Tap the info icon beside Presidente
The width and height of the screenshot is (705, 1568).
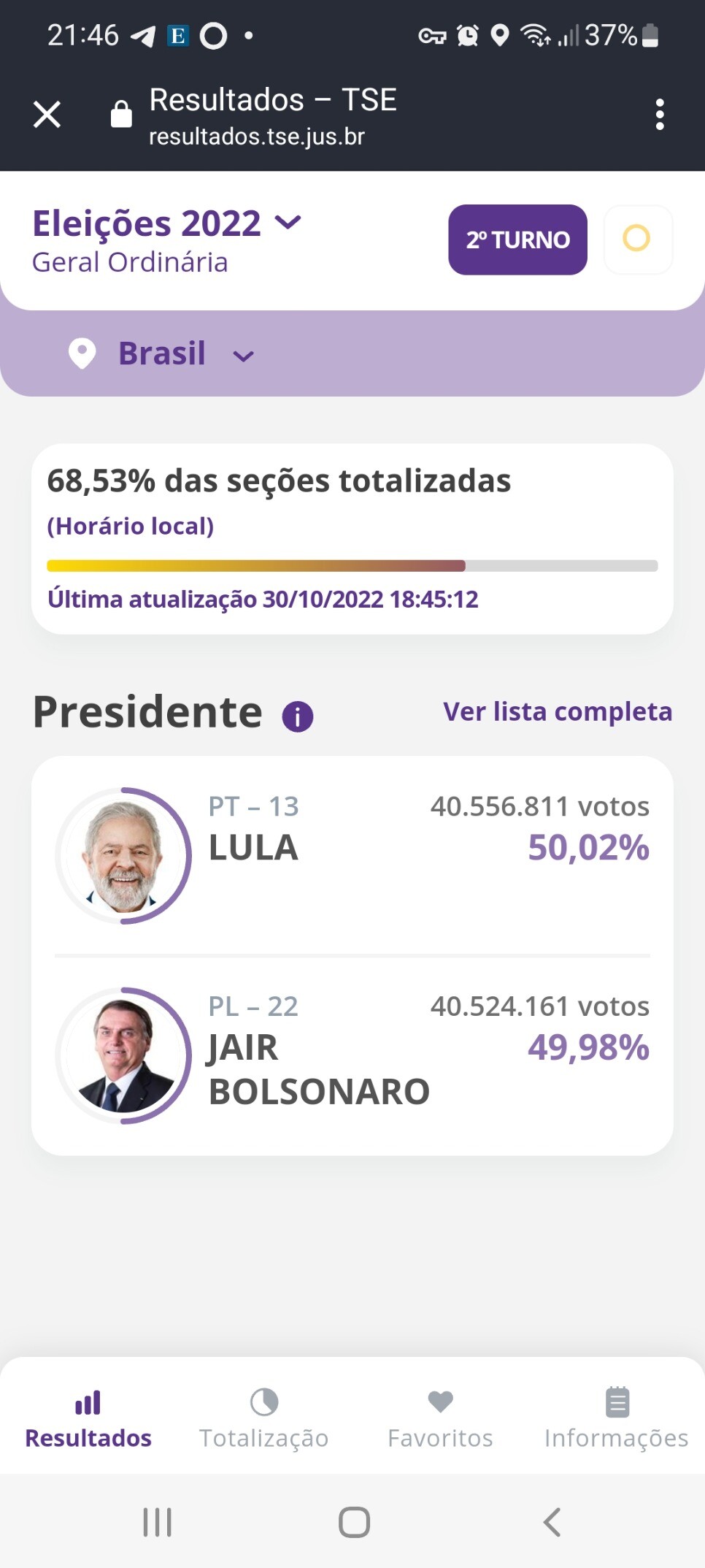tap(298, 716)
